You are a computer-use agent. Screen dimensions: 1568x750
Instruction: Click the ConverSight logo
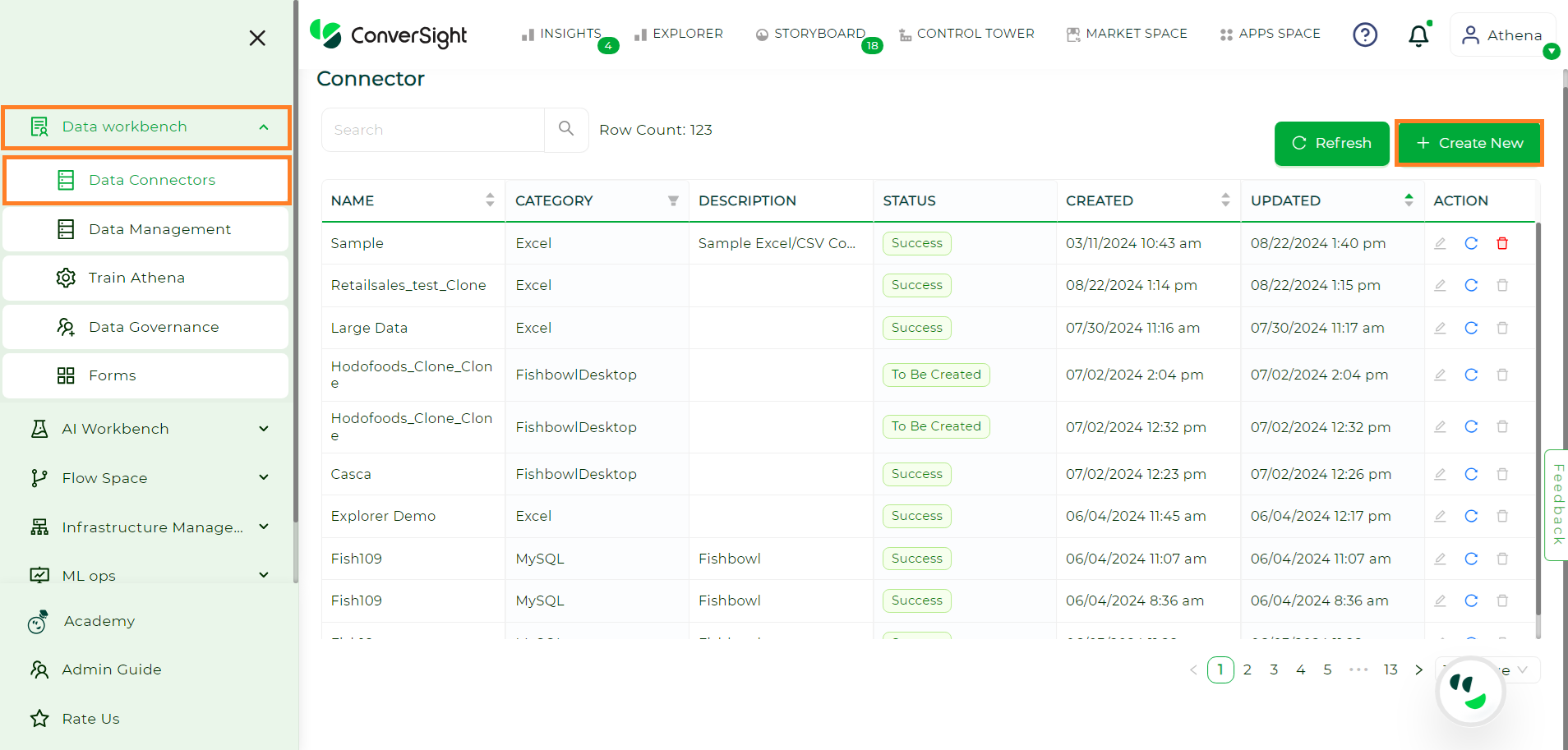pyautogui.click(x=388, y=35)
